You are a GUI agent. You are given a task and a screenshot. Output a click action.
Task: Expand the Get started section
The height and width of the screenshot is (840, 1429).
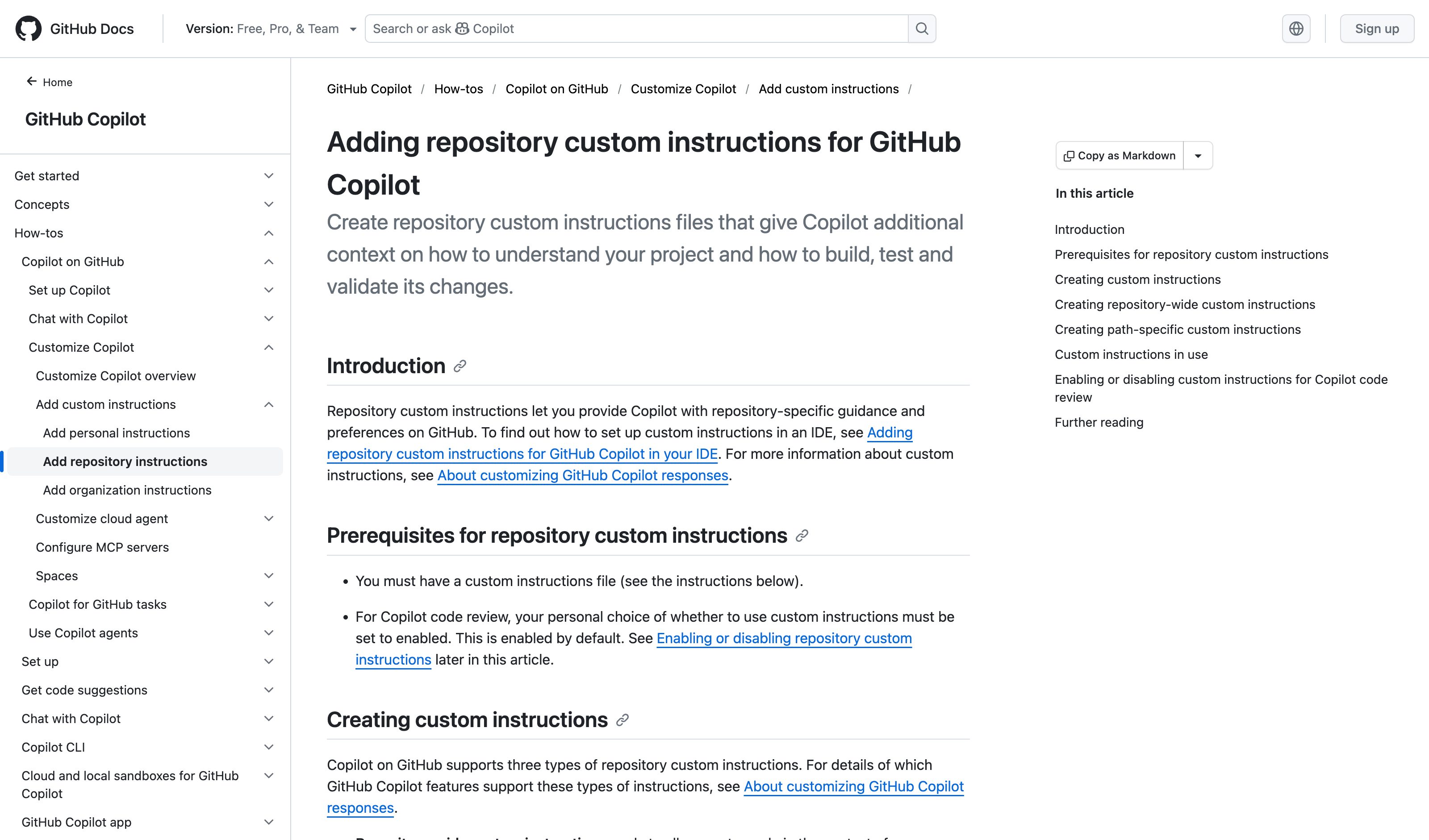[x=269, y=176]
